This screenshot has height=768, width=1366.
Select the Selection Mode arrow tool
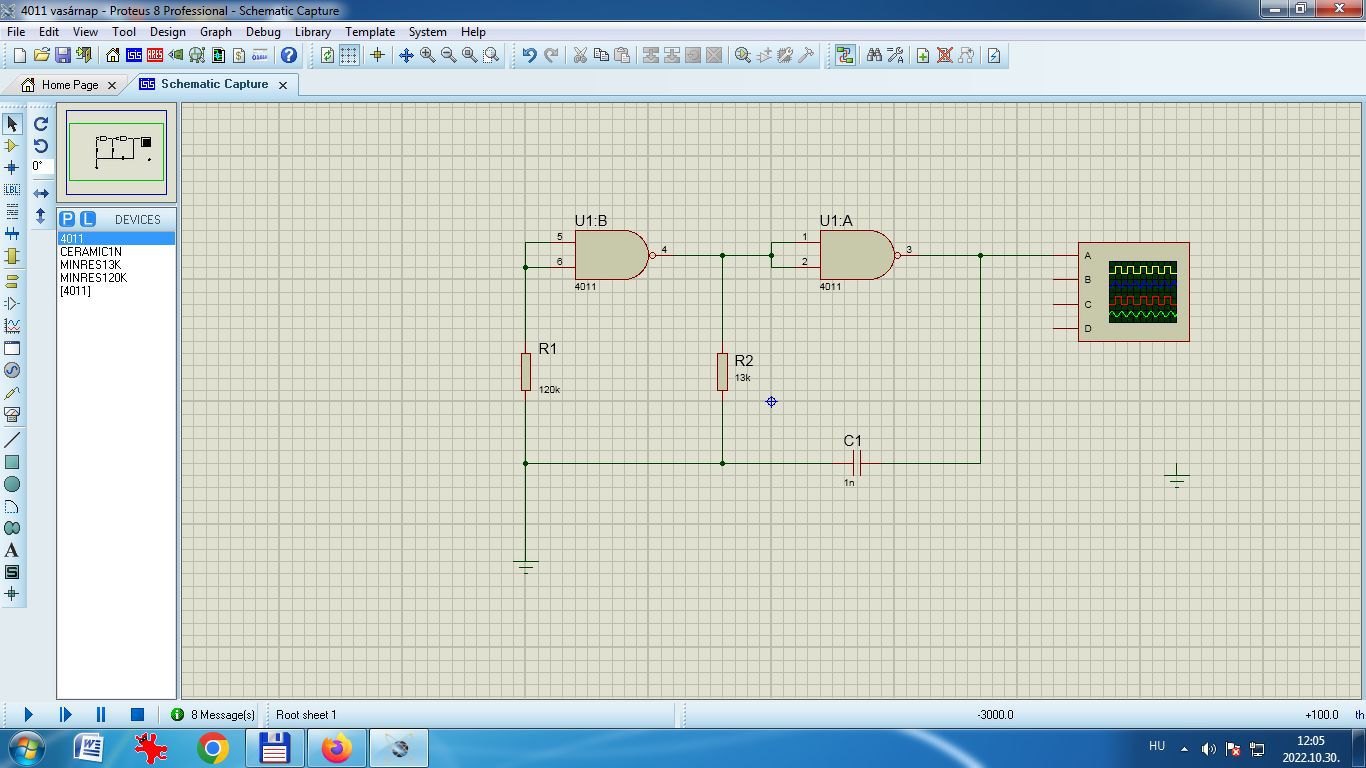[x=12, y=124]
